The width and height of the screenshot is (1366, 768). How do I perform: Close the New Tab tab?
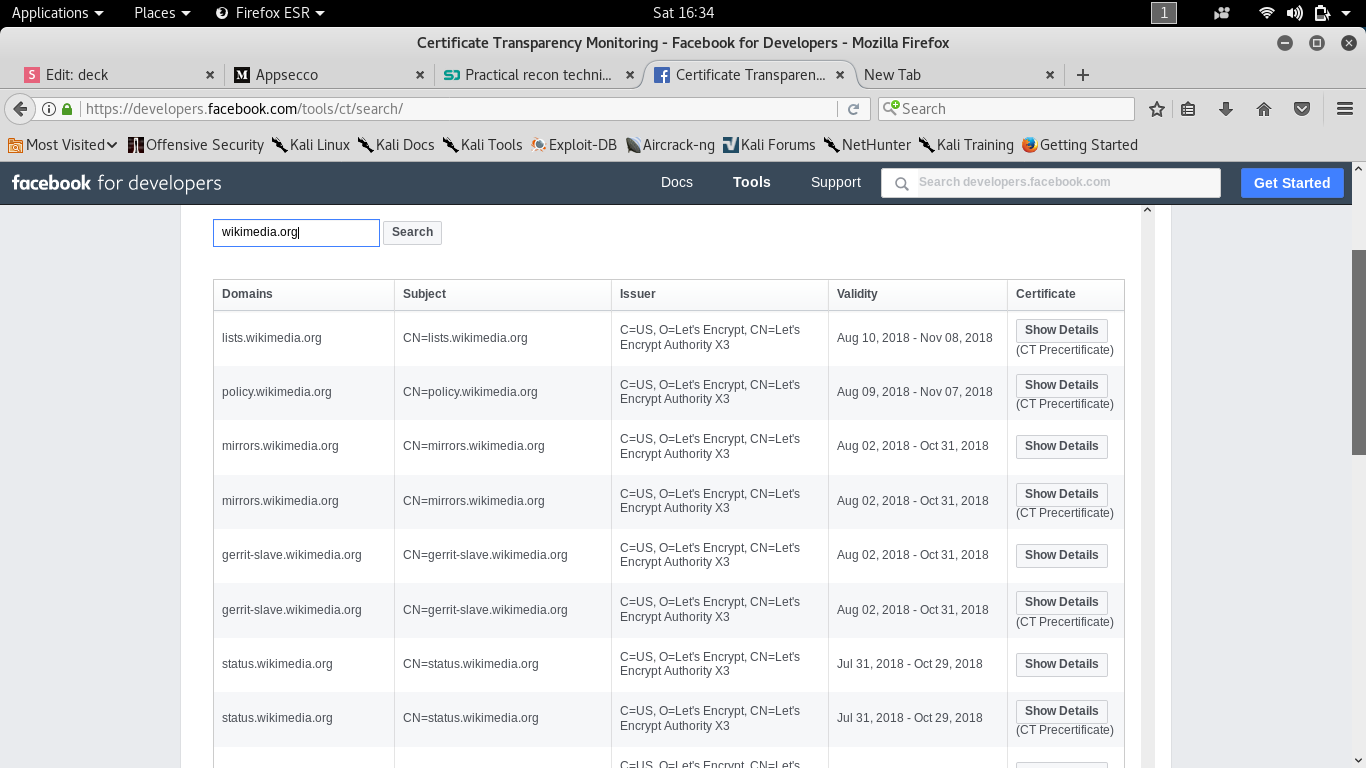1050,75
